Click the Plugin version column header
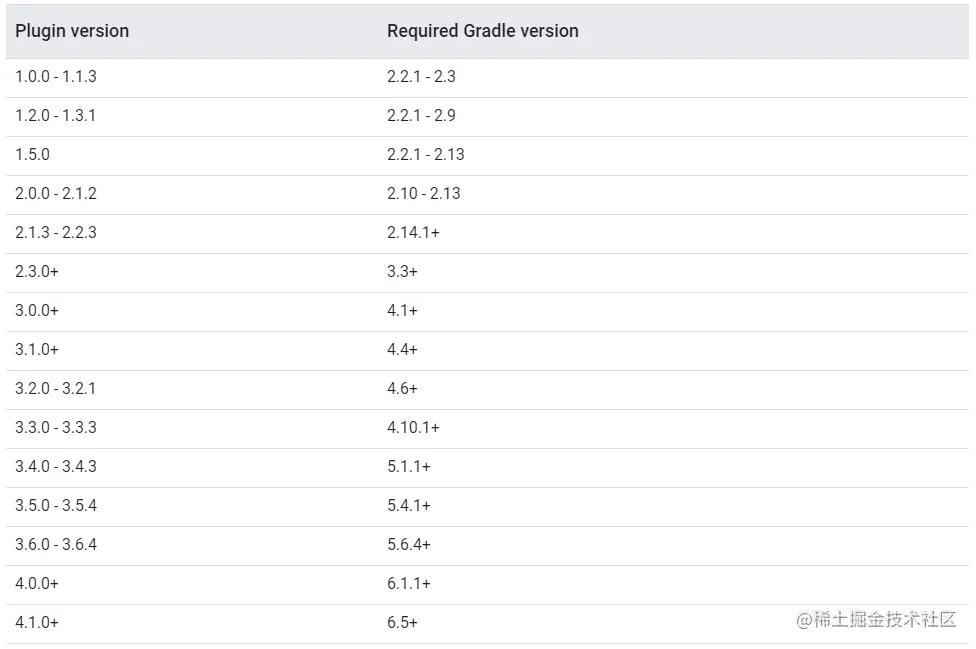This screenshot has height=649, width=976. coord(72,31)
